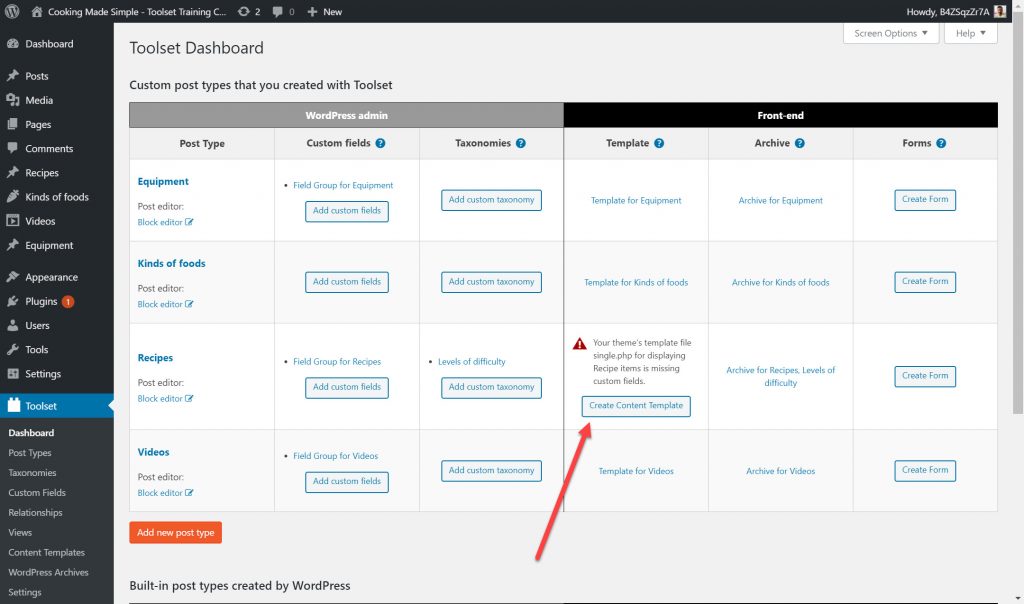Click the Taxonomies help question icon

(520, 143)
